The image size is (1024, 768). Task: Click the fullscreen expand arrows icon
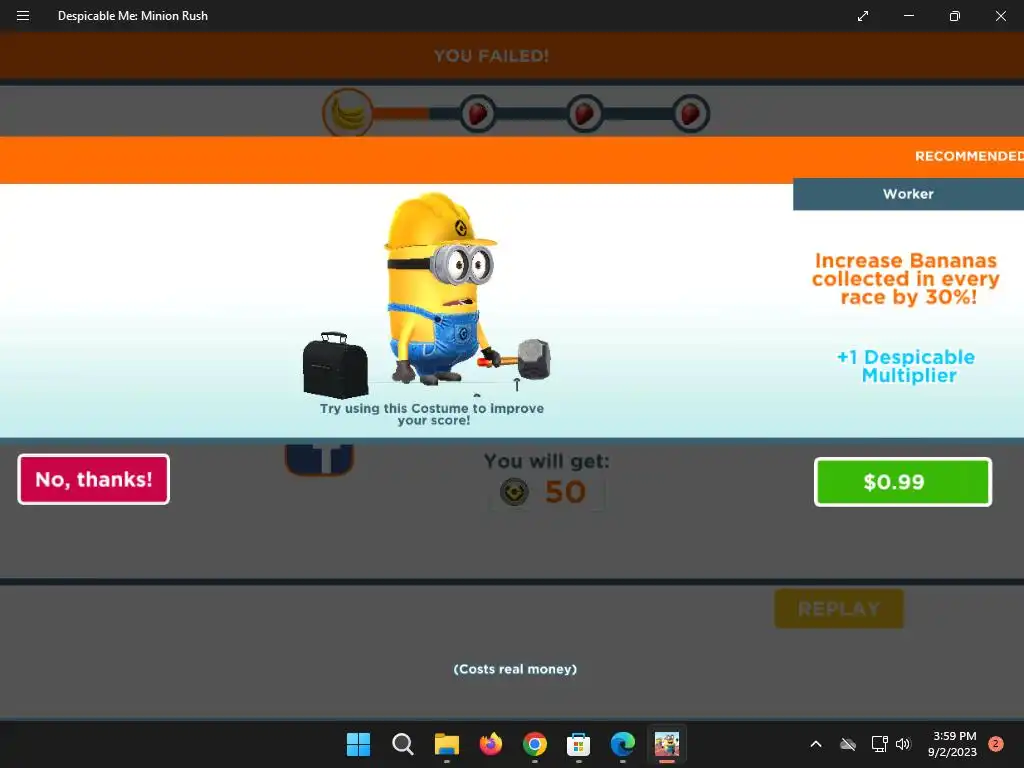coord(863,16)
